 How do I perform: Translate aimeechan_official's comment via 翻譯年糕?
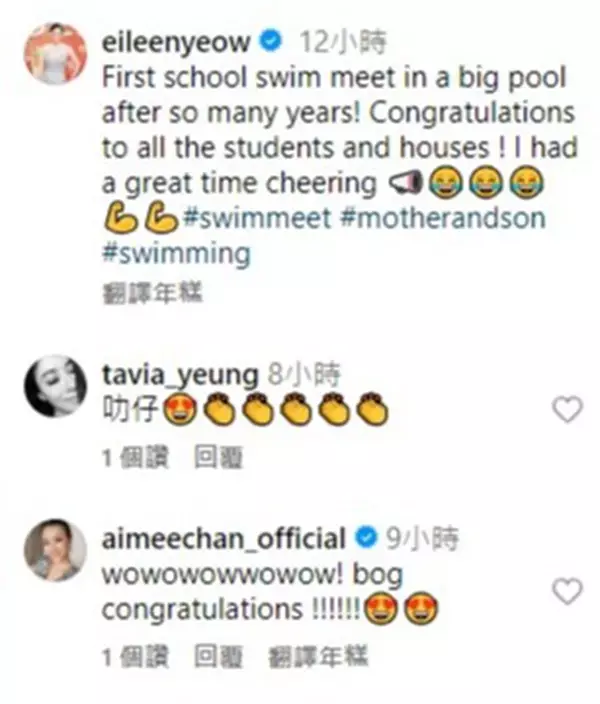[x=318, y=656]
